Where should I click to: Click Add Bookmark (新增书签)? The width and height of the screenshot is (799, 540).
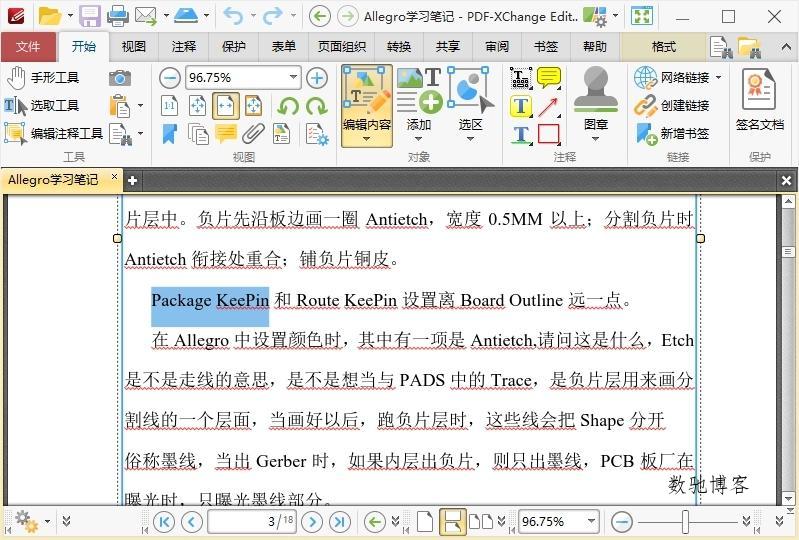click(x=673, y=133)
